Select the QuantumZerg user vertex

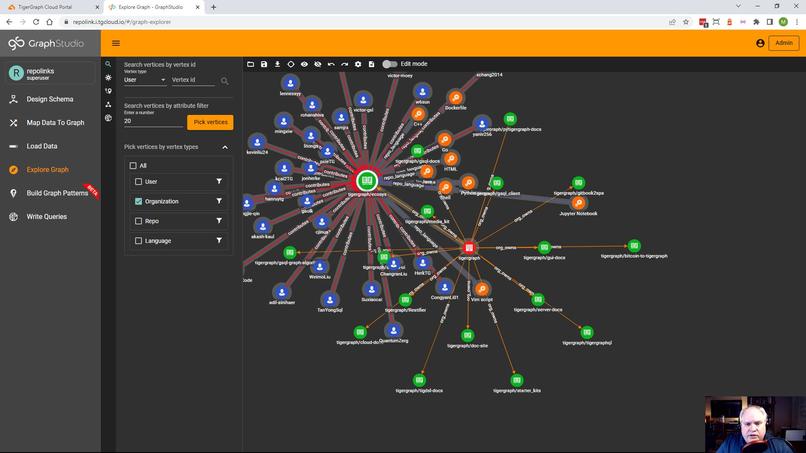(393, 330)
